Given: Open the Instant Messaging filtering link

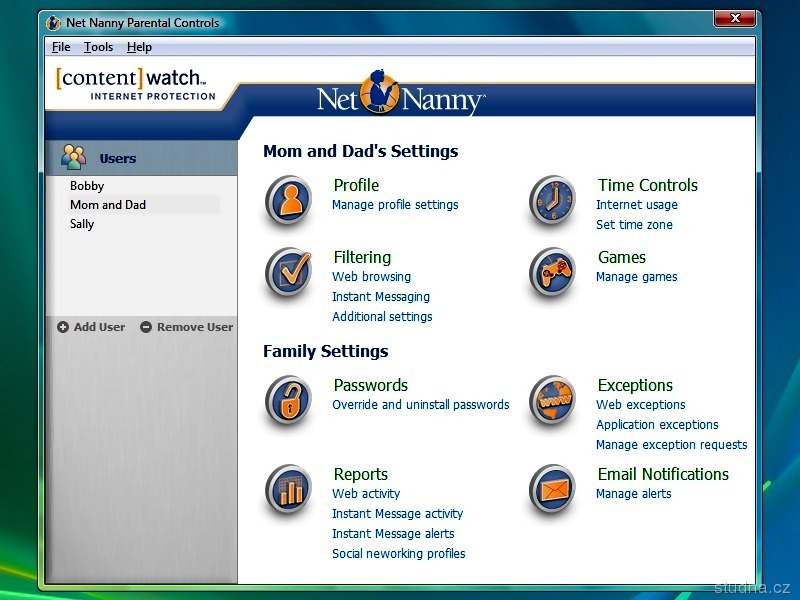Looking at the screenshot, I should tap(381, 296).
